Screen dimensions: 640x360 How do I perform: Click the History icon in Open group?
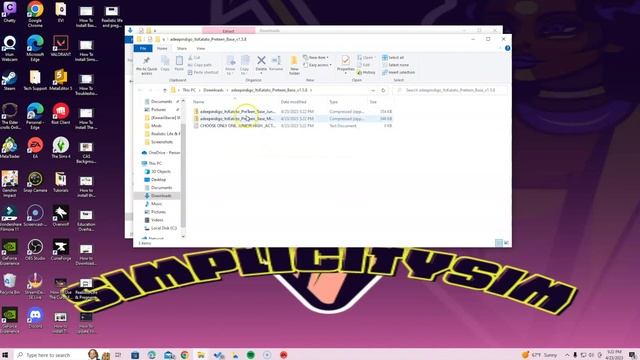click(366, 72)
